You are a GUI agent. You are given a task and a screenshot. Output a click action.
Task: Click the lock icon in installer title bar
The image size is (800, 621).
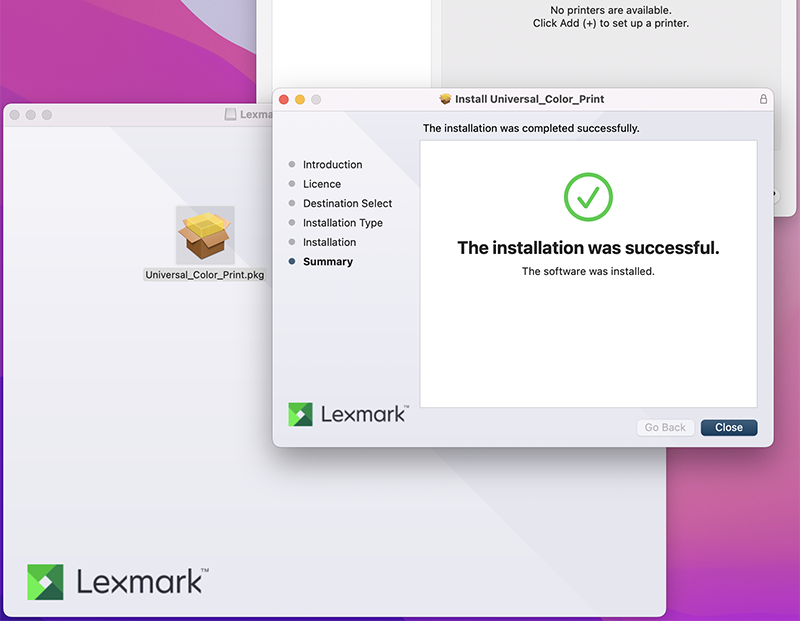(763, 99)
